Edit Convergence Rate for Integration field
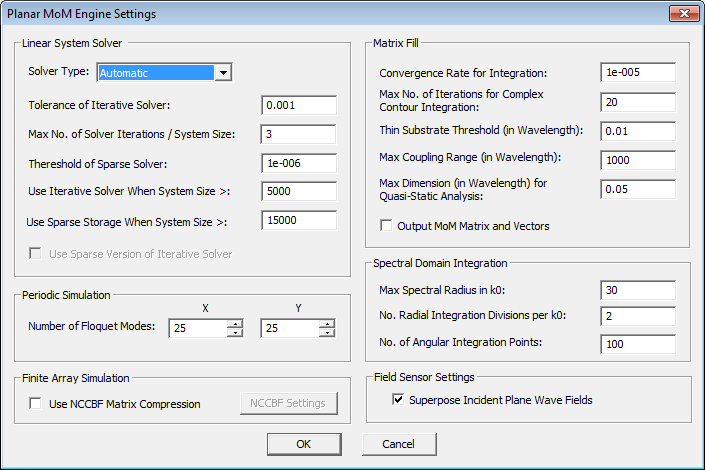Screen dimensions: 705x470 click(638, 73)
